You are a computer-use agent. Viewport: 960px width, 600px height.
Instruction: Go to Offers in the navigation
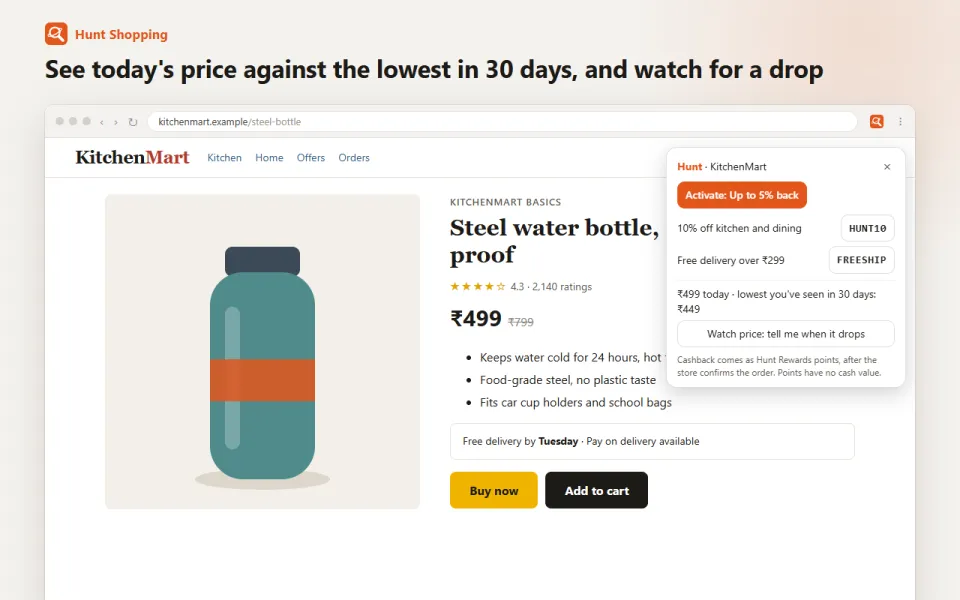[x=310, y=157]
